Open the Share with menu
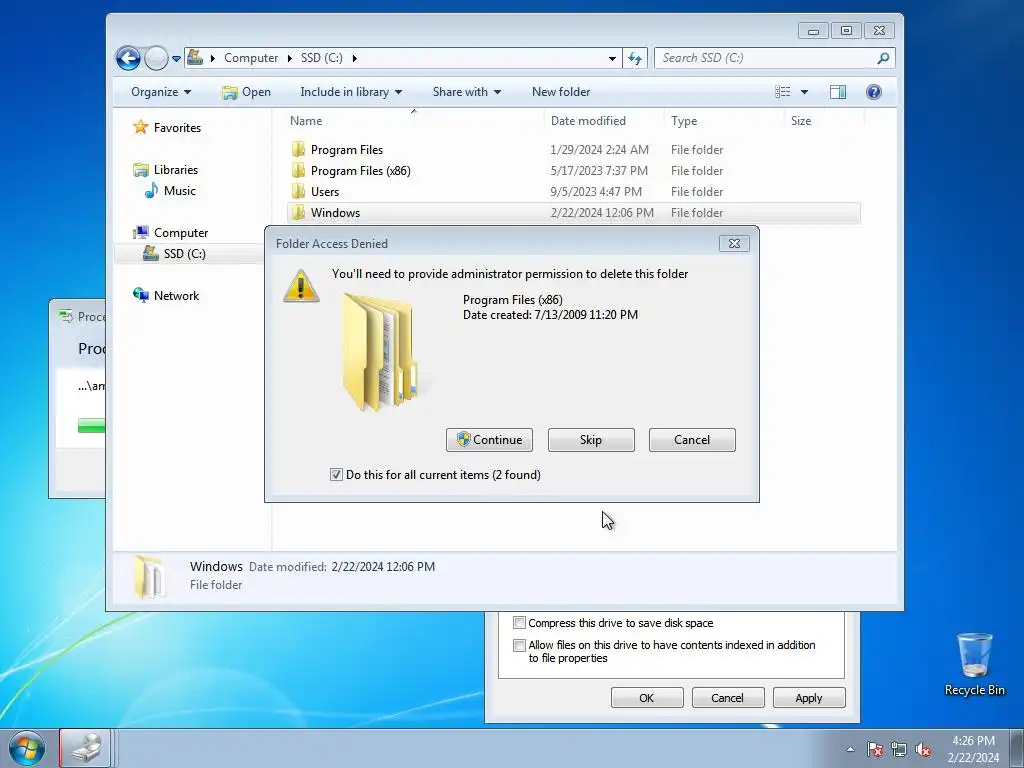This screenshot has width=1024, height=768. tap(466, 92)
